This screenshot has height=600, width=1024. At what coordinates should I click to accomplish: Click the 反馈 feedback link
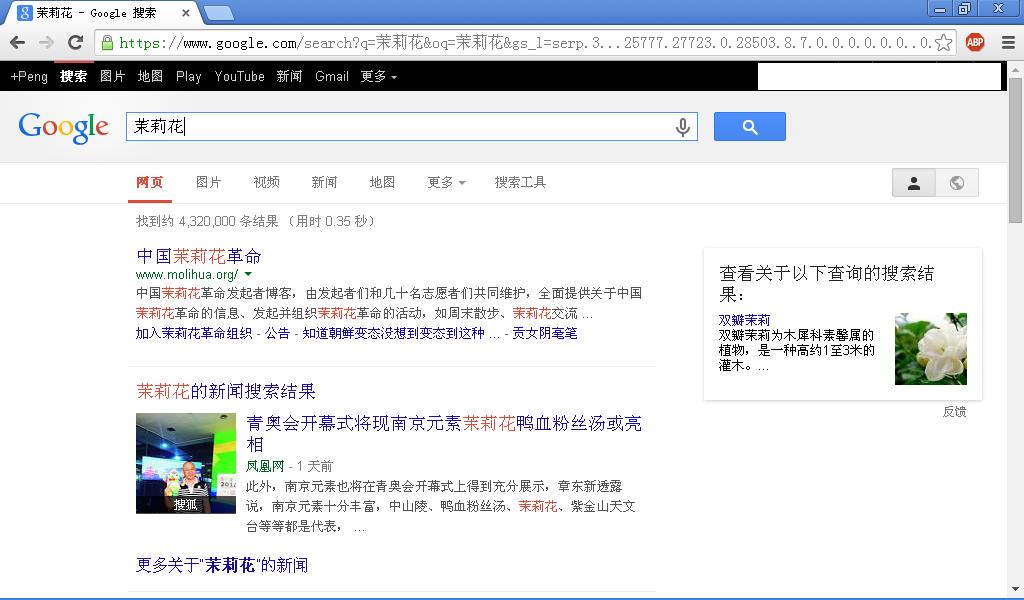tap(954, 411)
